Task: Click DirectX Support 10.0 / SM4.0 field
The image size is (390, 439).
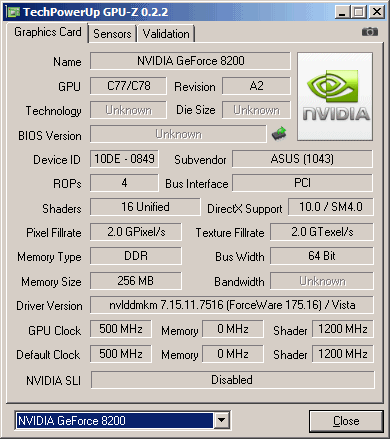Action: [331, 207]
